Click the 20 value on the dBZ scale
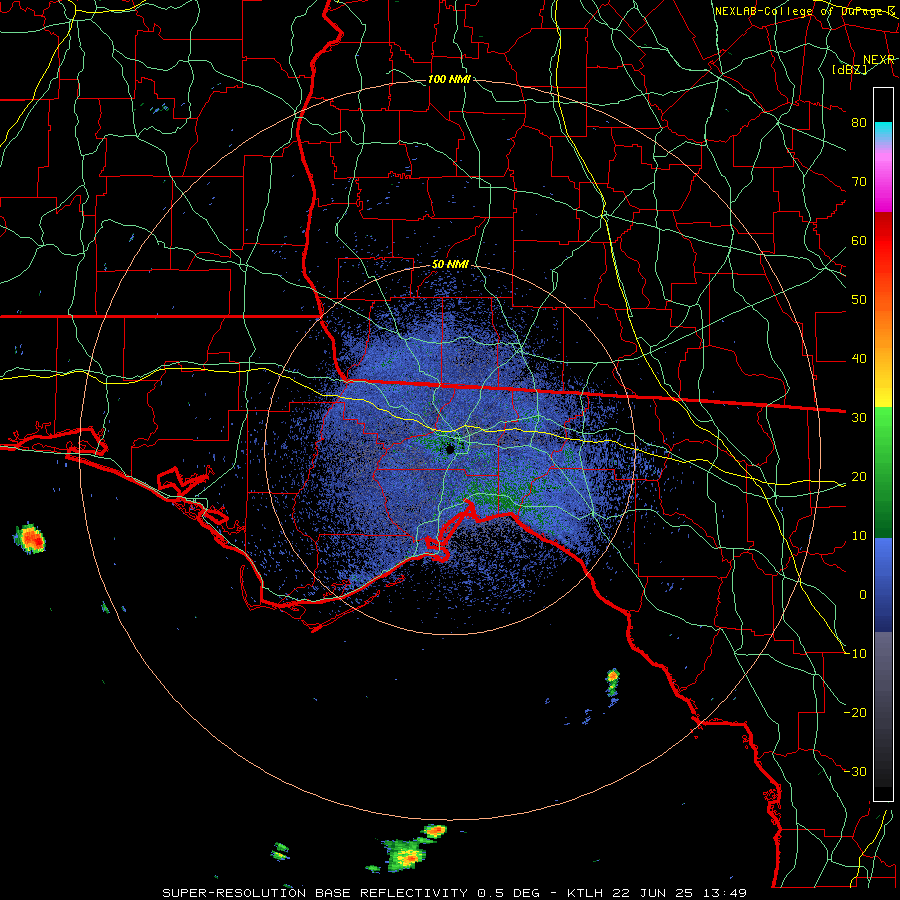This screenshot has width=900, height=900. 859,476
